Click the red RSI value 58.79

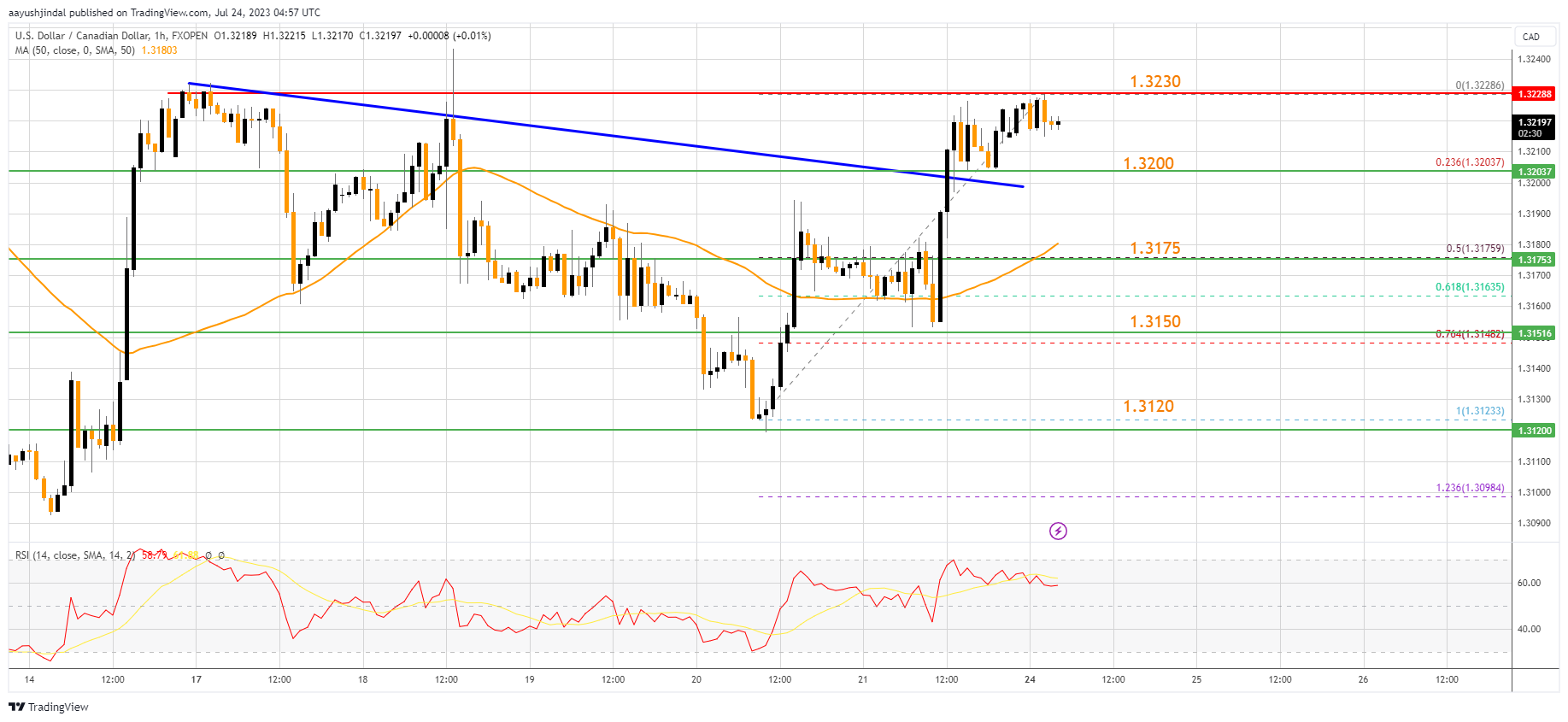tap(155, 555)
